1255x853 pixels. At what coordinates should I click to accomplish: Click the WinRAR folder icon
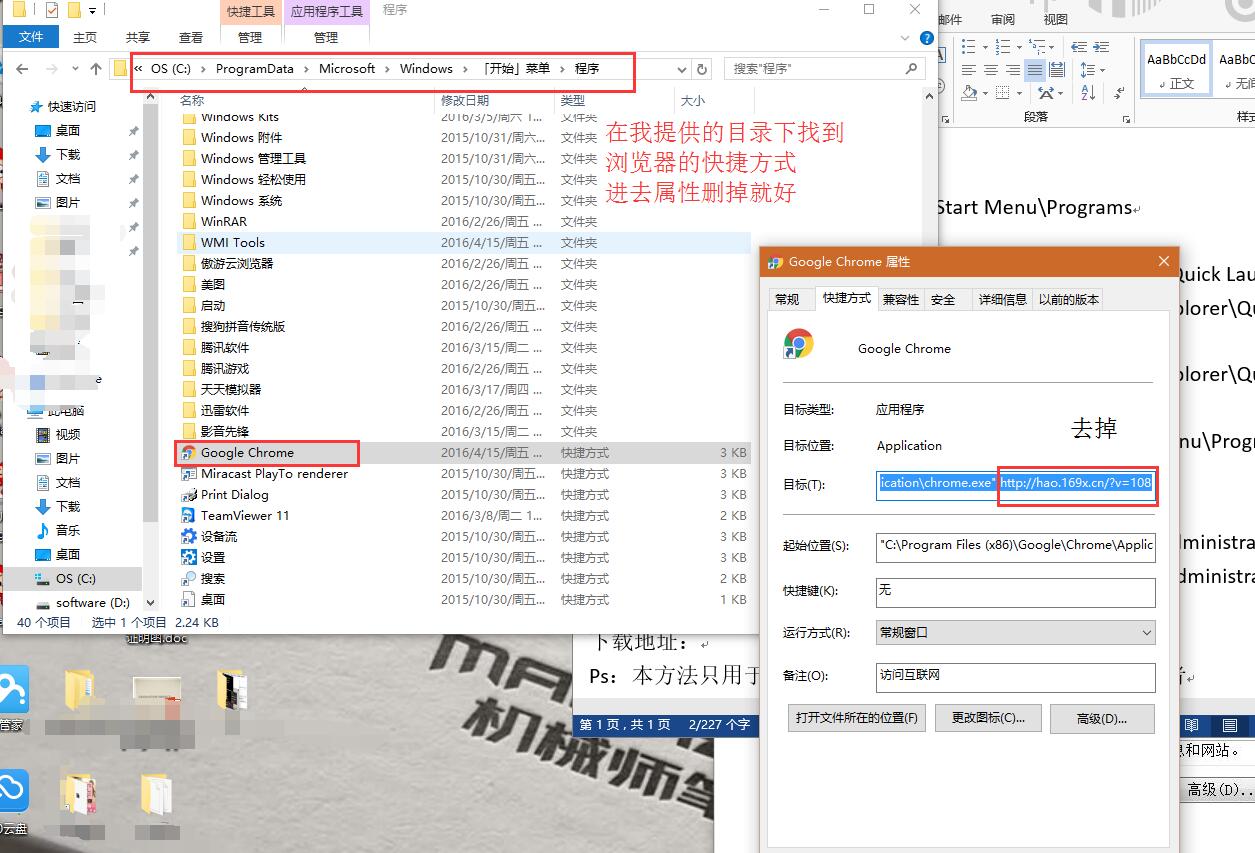tap(189, 222)
